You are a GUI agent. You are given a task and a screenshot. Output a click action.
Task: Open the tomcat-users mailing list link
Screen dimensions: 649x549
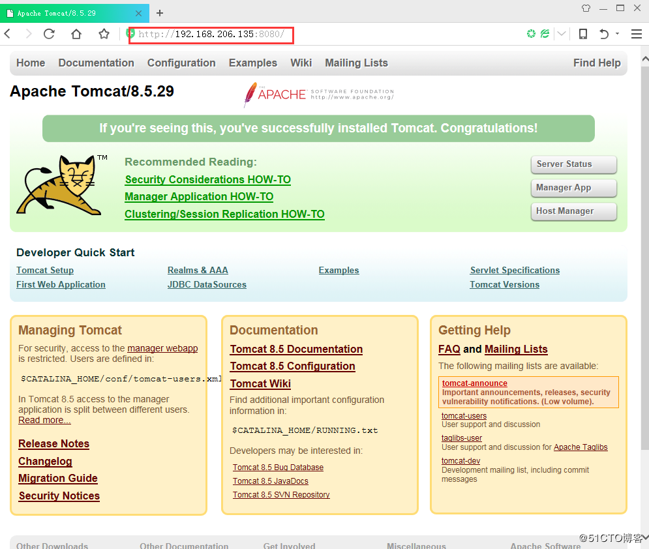click(x=464, y=416)
